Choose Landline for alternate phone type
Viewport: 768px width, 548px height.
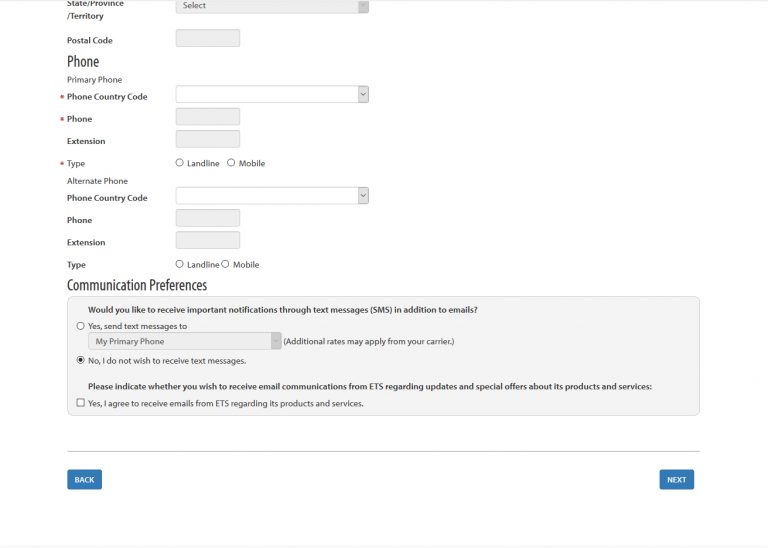pyautogui.click(x=180, y=264)
